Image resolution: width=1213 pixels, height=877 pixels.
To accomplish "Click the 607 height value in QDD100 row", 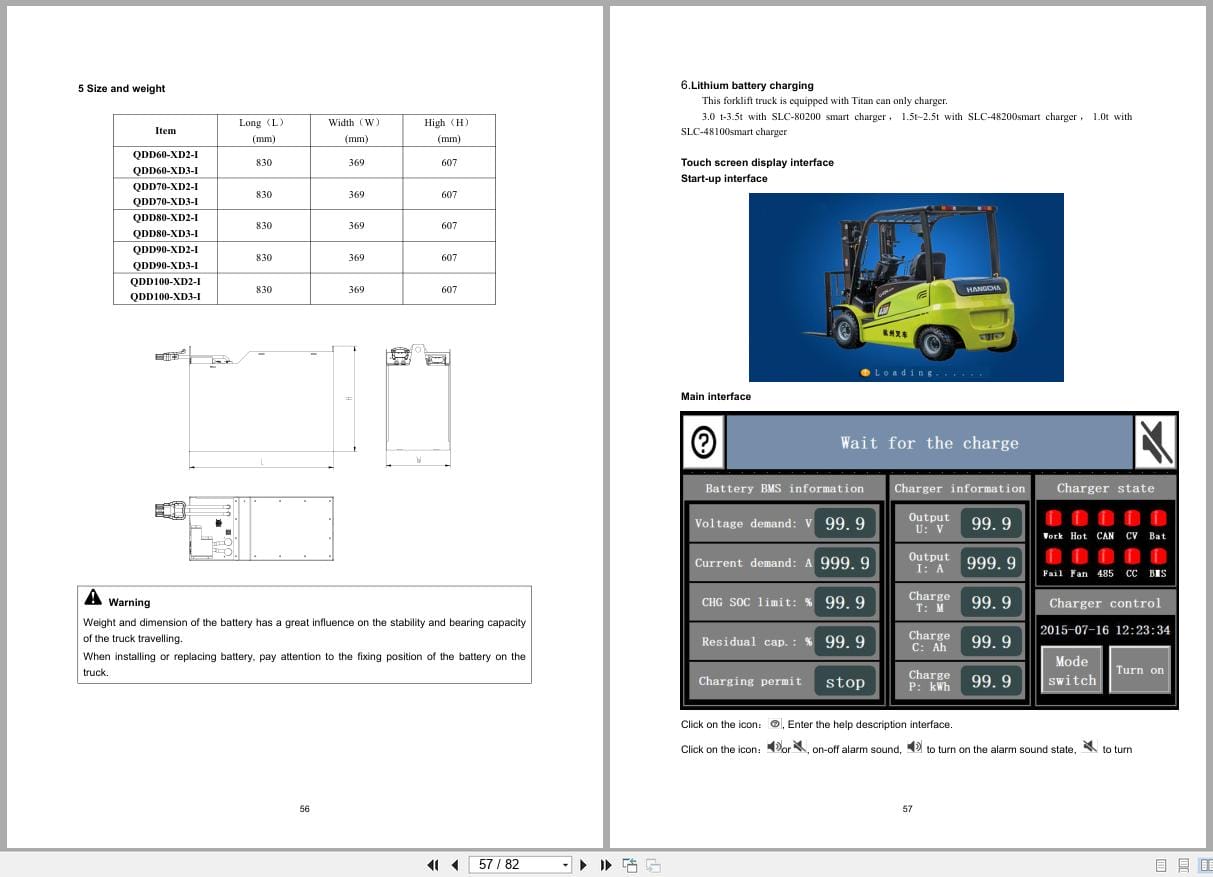I will click(x=449, y=290).
